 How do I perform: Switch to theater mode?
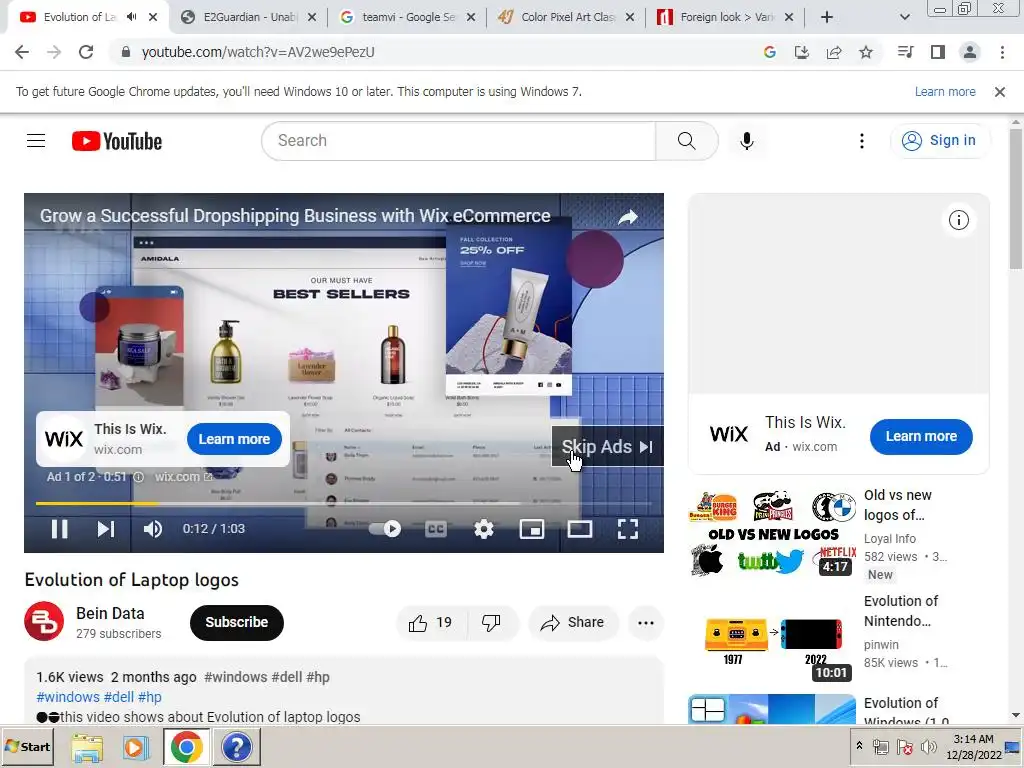(579, 529)
